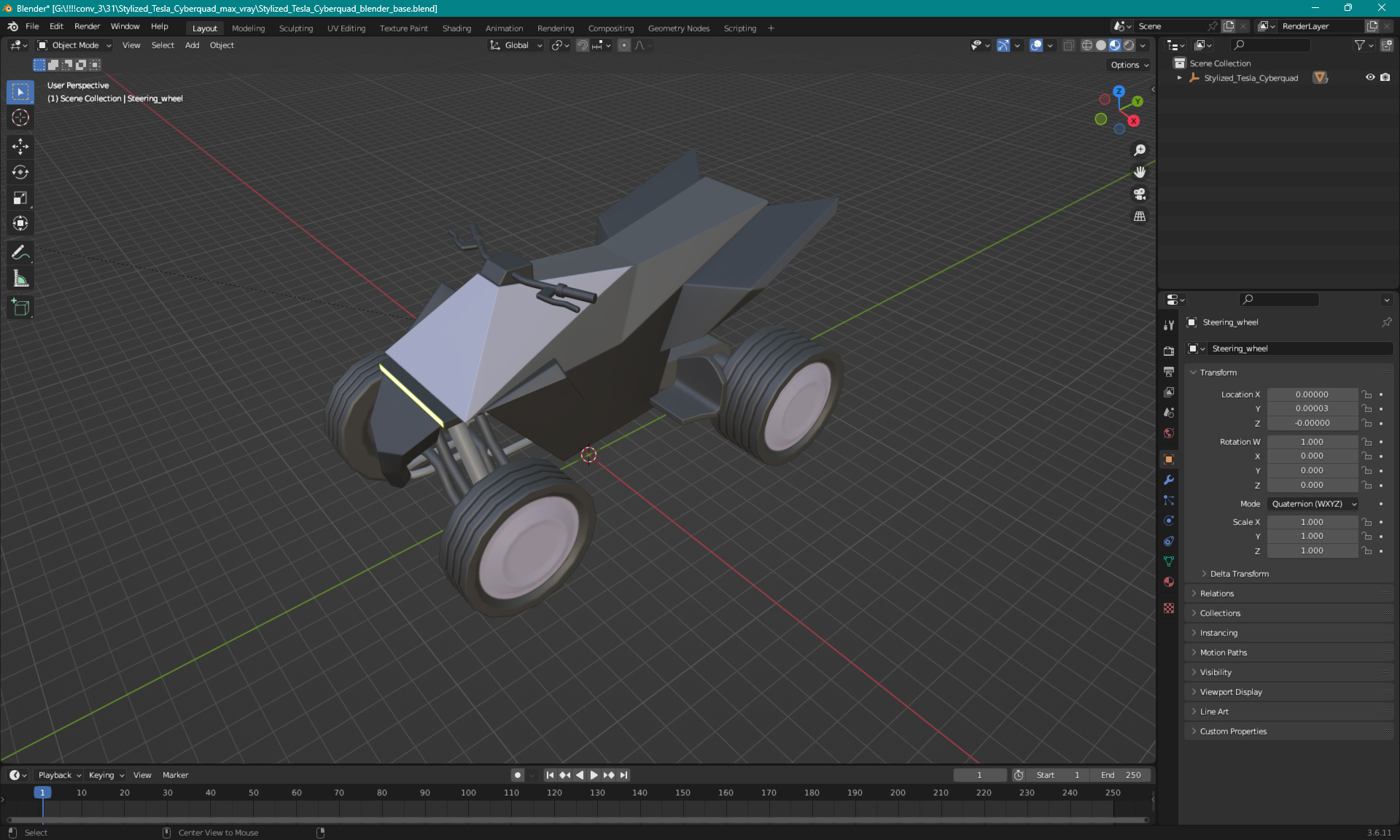Open the Modifiers properties tab
Image resolution: width=1400 pixels, height=840 pixels.
point(1169,480)
